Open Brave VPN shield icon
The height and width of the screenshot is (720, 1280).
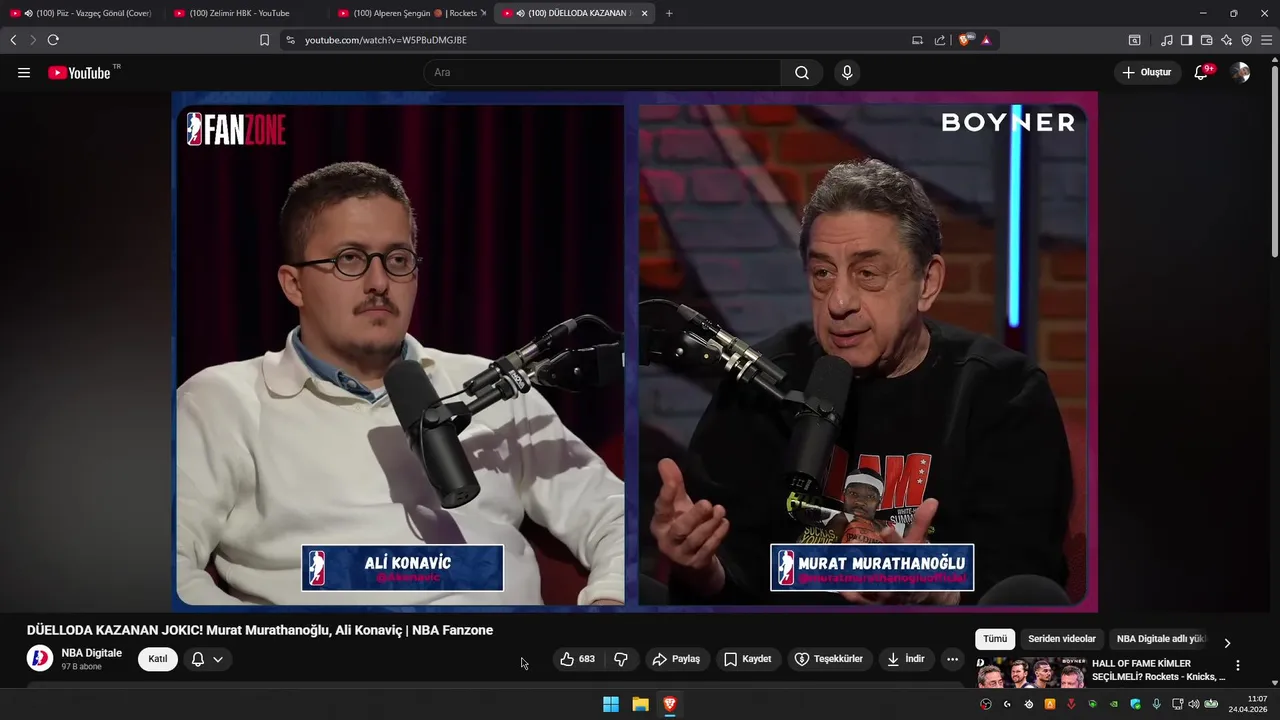(x=1246, y=40)
